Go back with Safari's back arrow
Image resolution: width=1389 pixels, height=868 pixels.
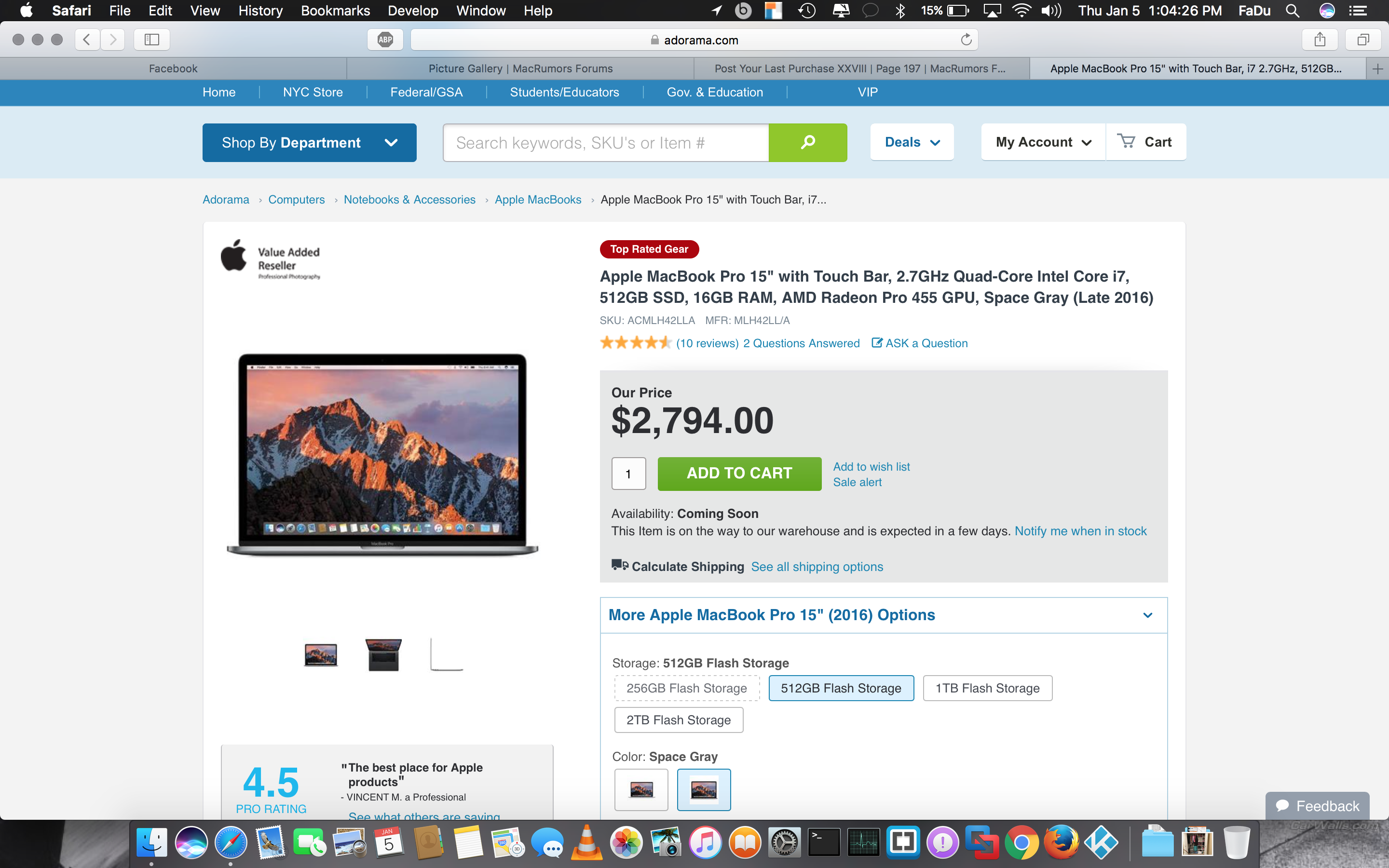tap(87, 40)
